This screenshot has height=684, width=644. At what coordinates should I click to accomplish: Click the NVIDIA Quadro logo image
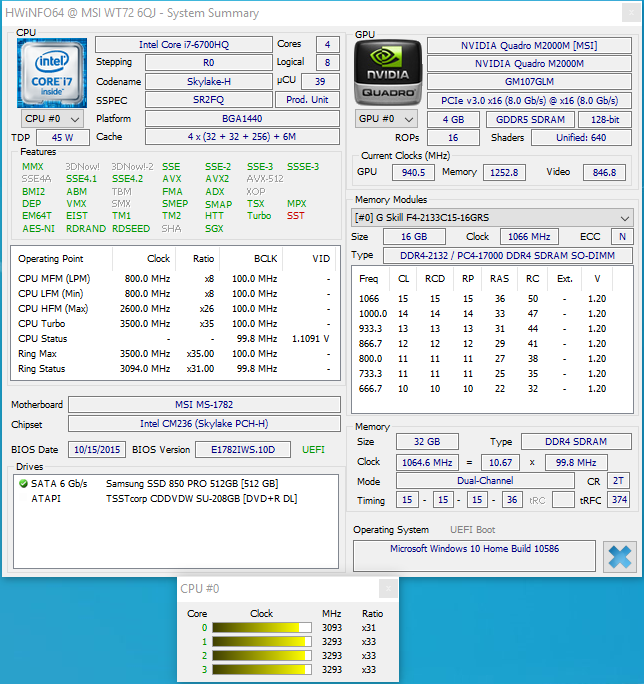tap(388, 73)
